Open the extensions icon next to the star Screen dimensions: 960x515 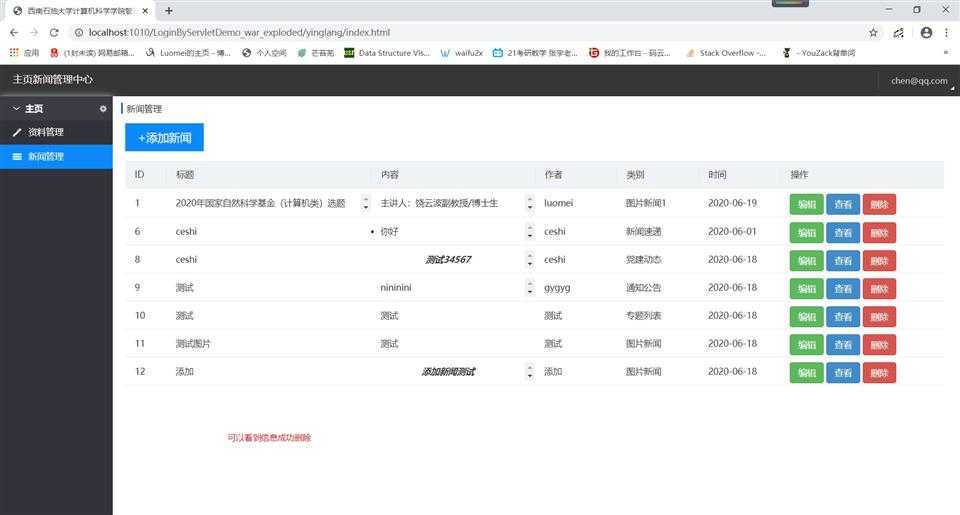898,33
